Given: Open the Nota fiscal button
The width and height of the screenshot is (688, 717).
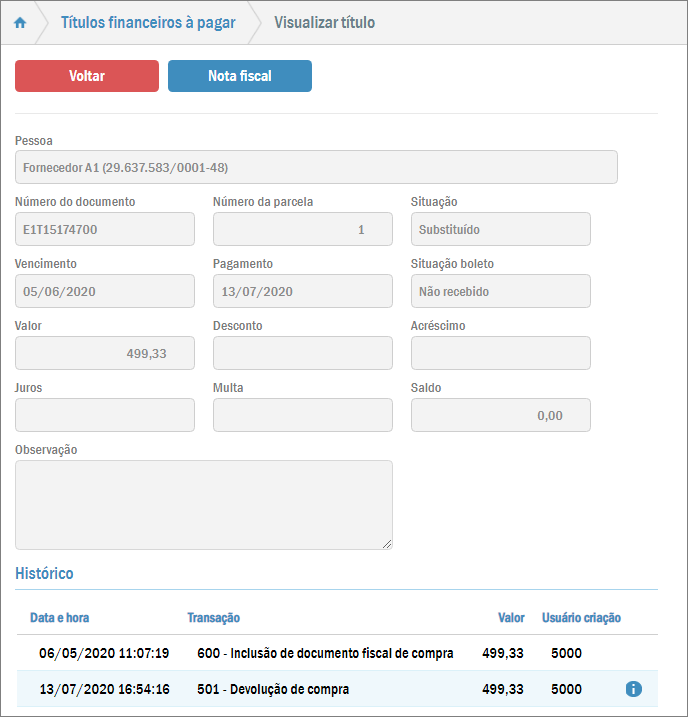Looking at the screenshot, I should (x=240, y=76).
